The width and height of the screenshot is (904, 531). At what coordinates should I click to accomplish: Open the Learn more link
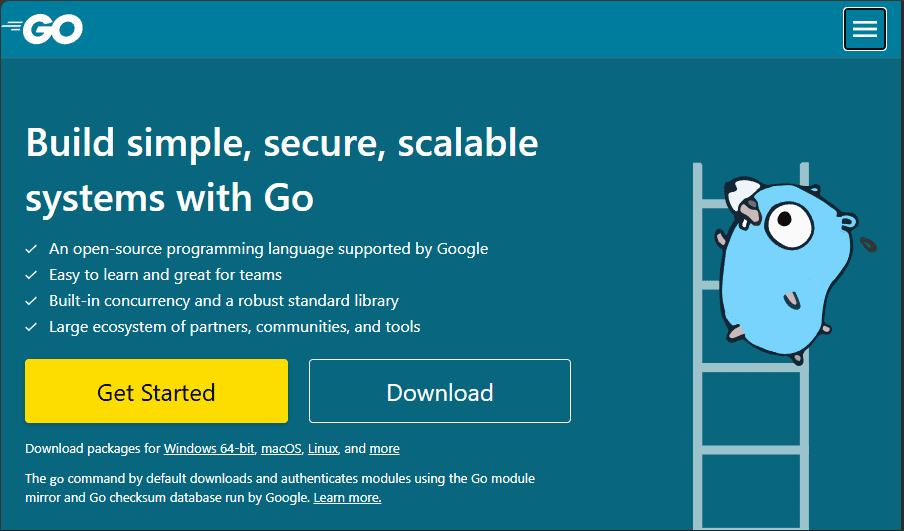[x=347, y=498]
